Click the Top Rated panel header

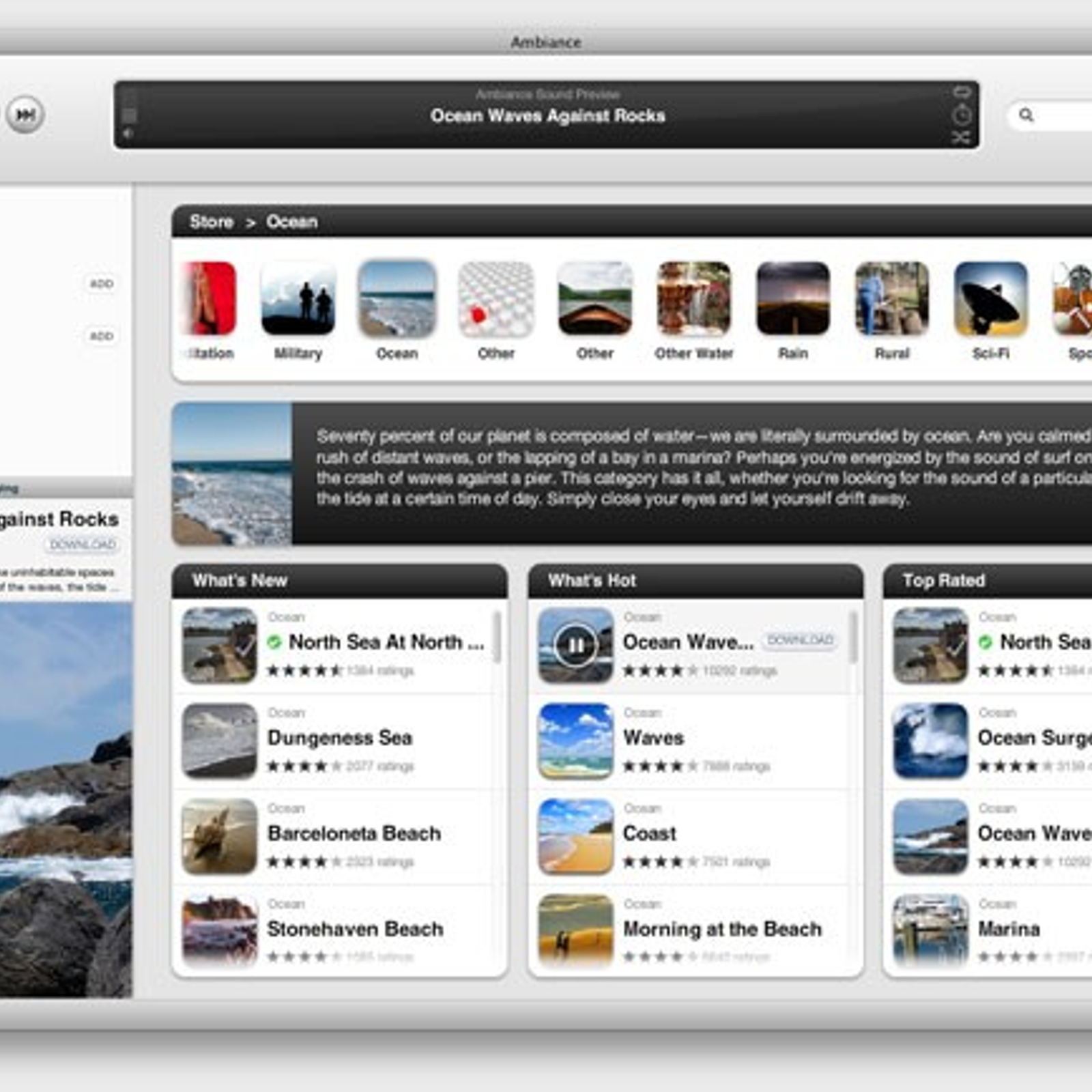988,581
